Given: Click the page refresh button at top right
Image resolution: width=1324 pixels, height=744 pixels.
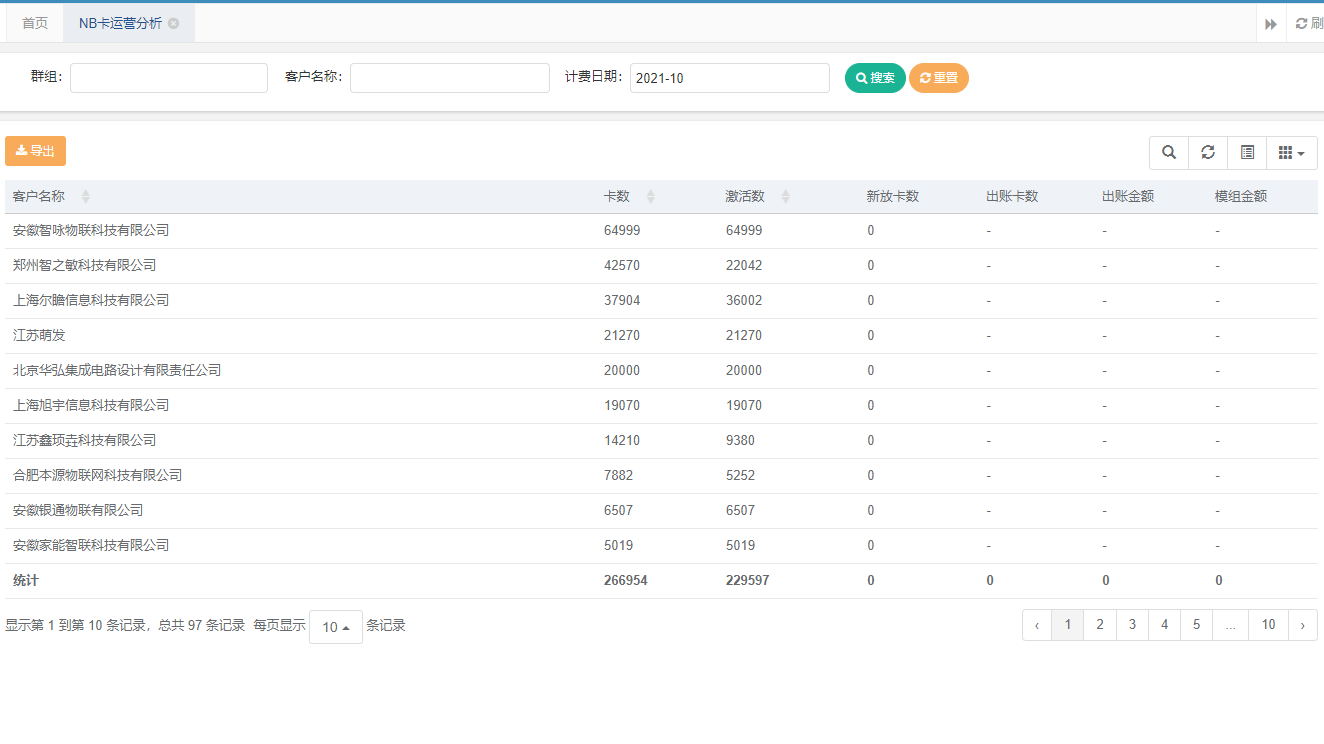Looking at the screenshot, I should [x=1308, y=23].
